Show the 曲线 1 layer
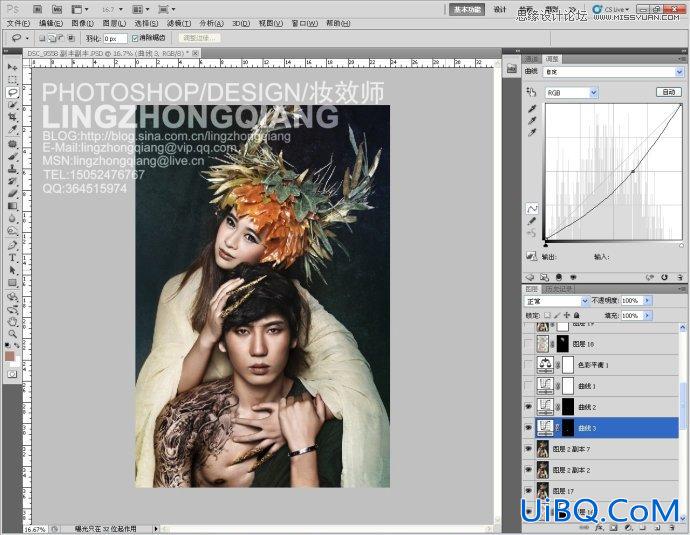 point(529,386)
